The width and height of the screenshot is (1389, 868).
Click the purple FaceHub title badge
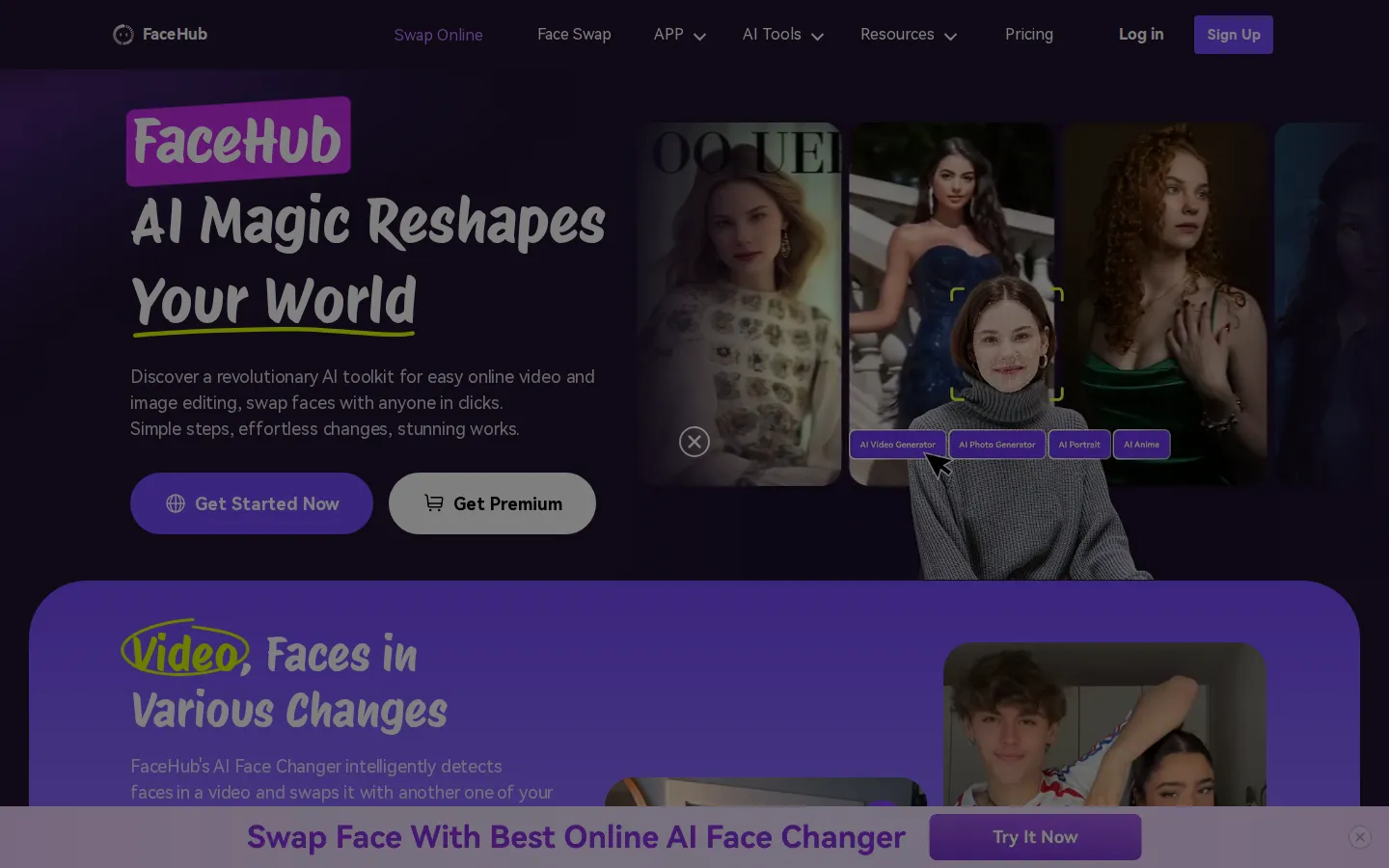click(238, 141)
